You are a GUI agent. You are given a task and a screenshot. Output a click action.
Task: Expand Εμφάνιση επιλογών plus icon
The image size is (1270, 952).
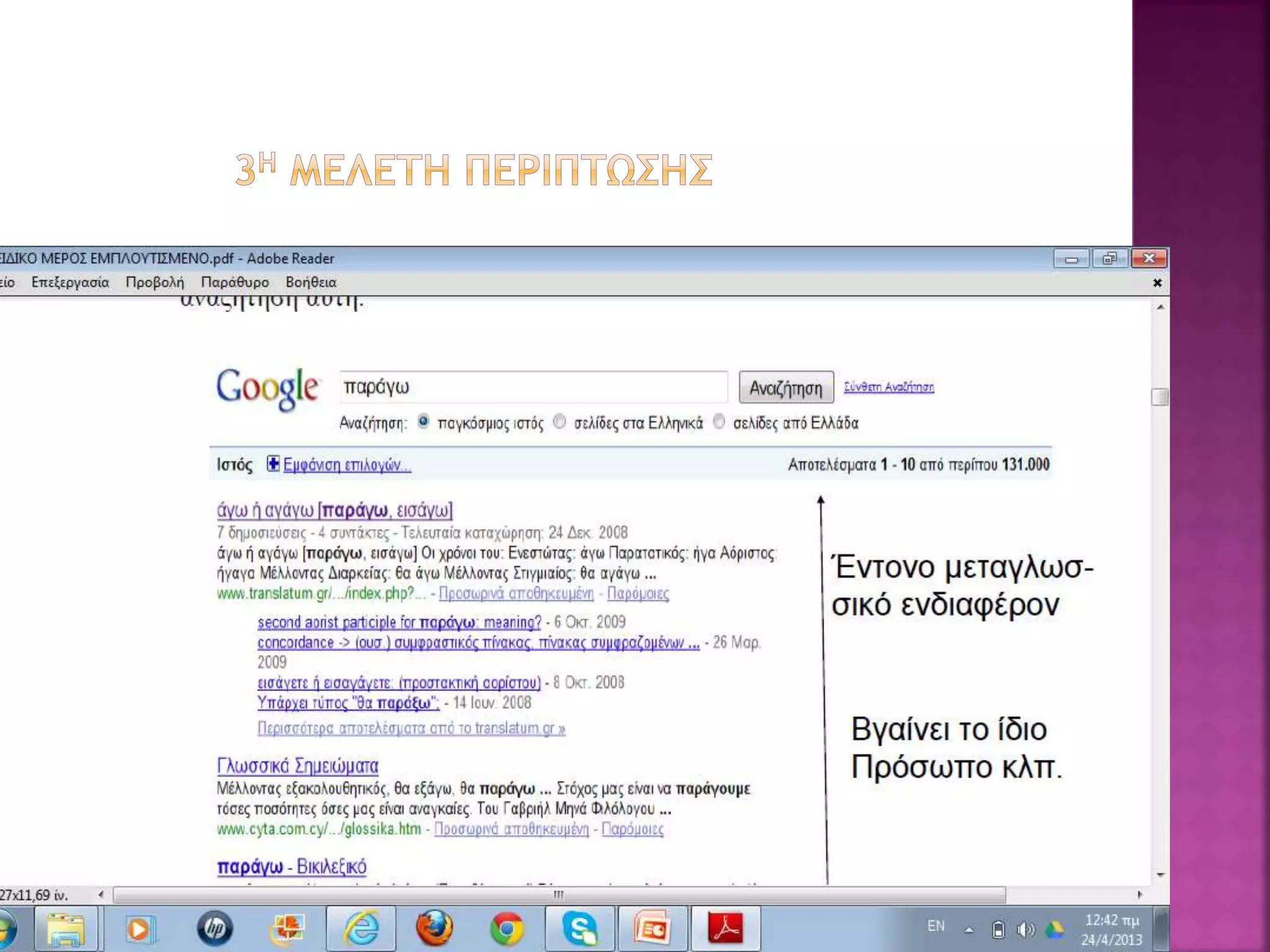[x=273, y=464]
